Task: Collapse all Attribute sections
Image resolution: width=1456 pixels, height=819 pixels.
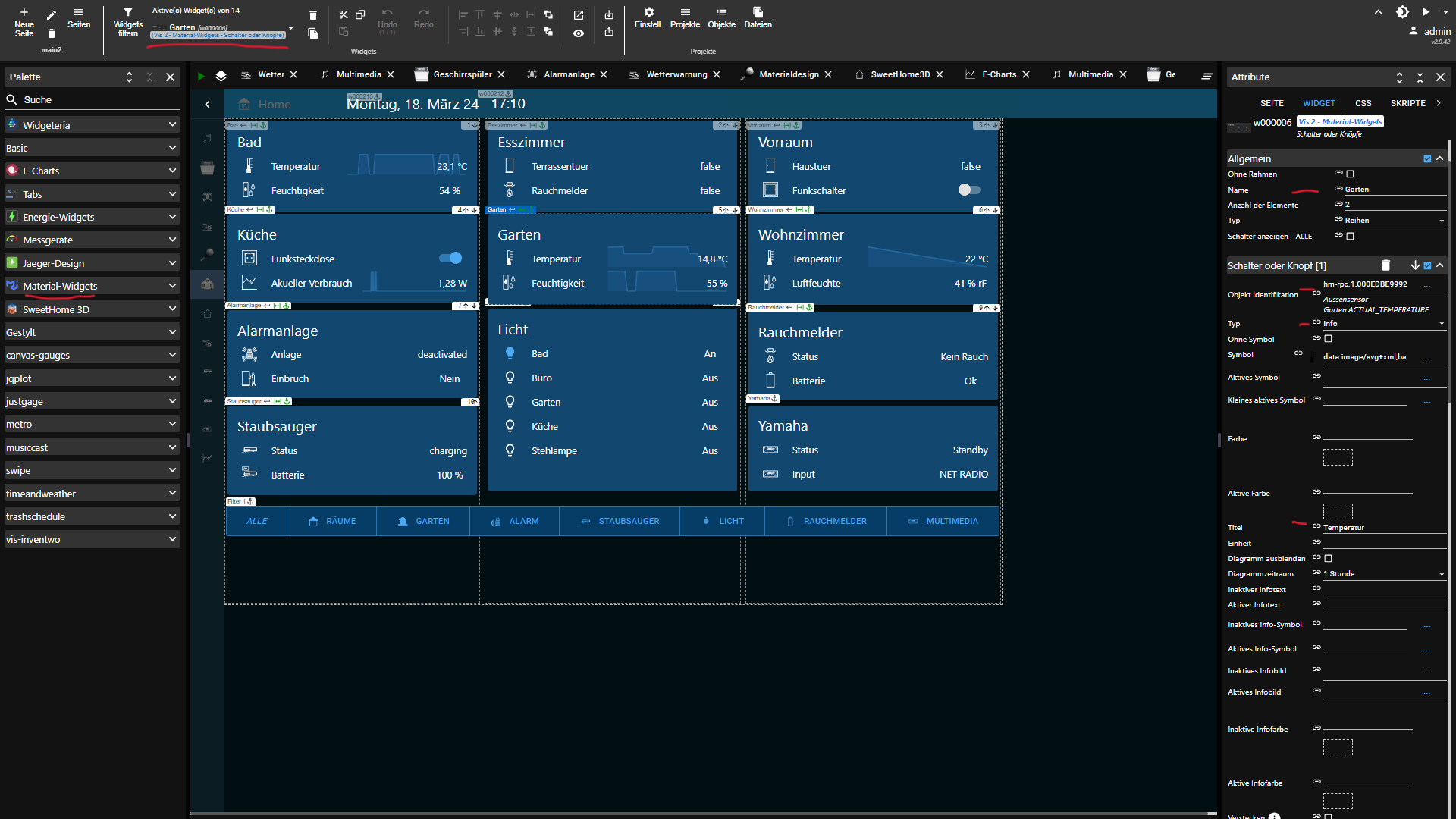Action: (x=1420, y=77)
